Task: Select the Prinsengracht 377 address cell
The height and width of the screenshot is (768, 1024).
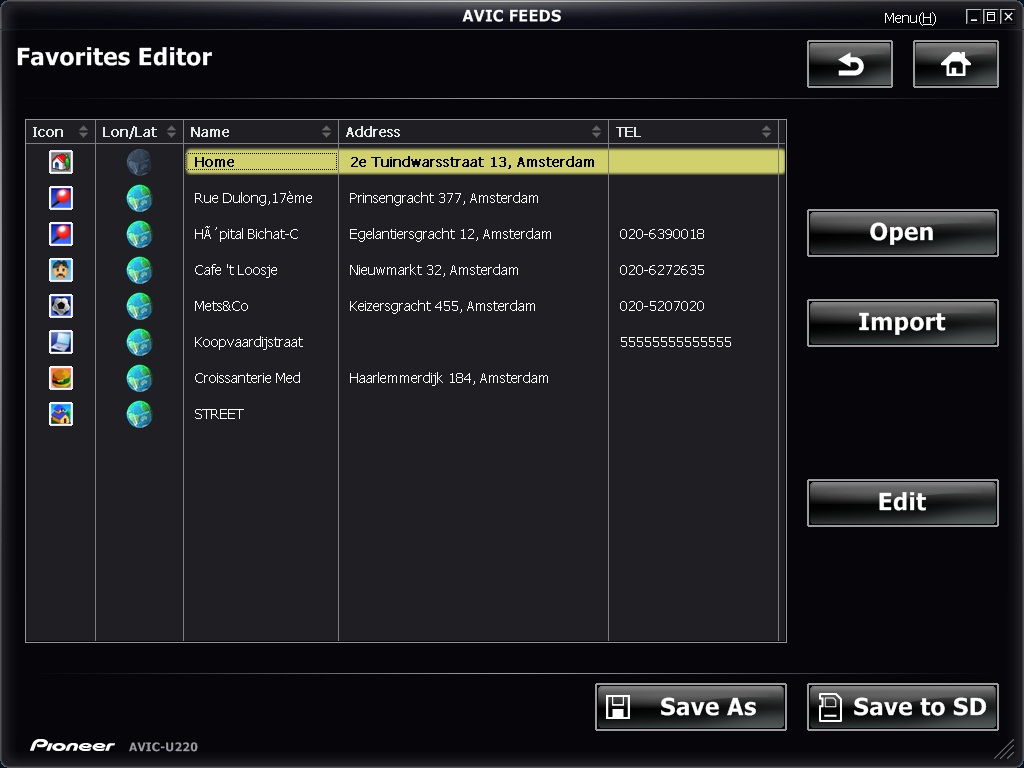Action: 444,198
